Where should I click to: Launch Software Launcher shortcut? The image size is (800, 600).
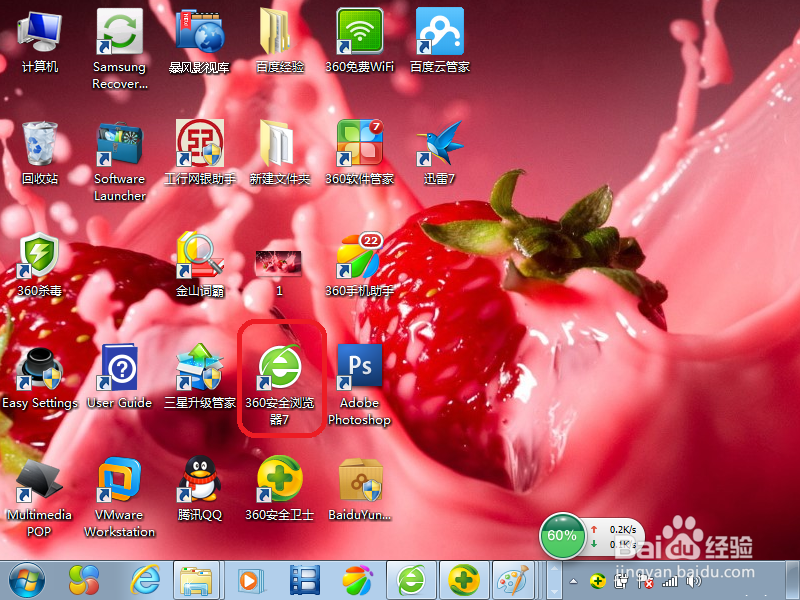tap(120, 161)
